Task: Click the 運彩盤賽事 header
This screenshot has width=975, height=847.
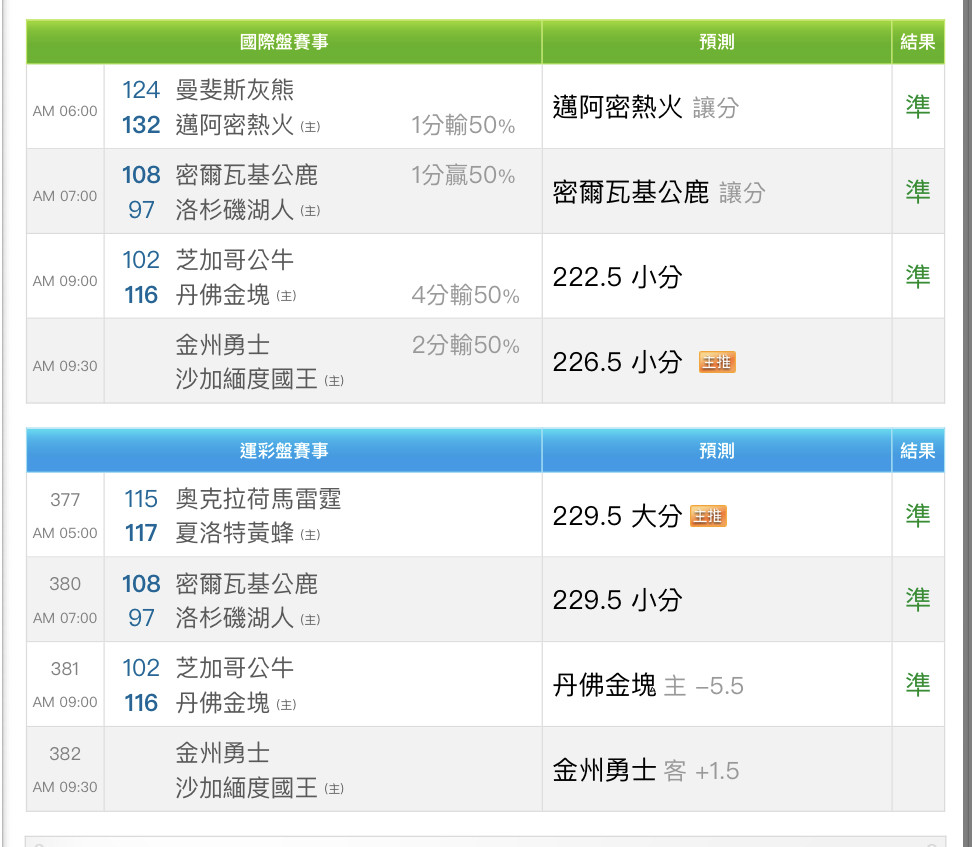Action: coord(284,450)
